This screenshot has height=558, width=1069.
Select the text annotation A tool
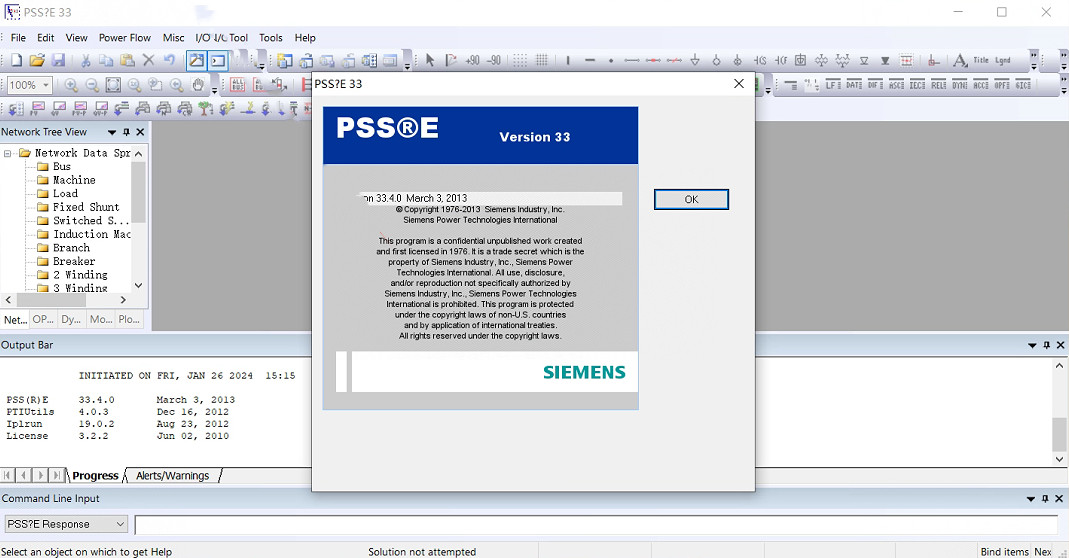(x=959, y=61)
